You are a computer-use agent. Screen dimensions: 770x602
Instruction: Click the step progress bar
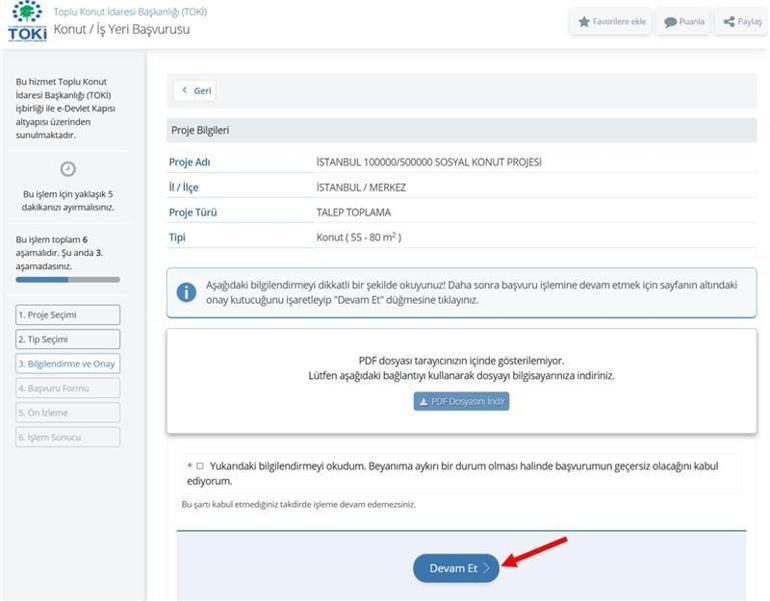pos(68,279)
